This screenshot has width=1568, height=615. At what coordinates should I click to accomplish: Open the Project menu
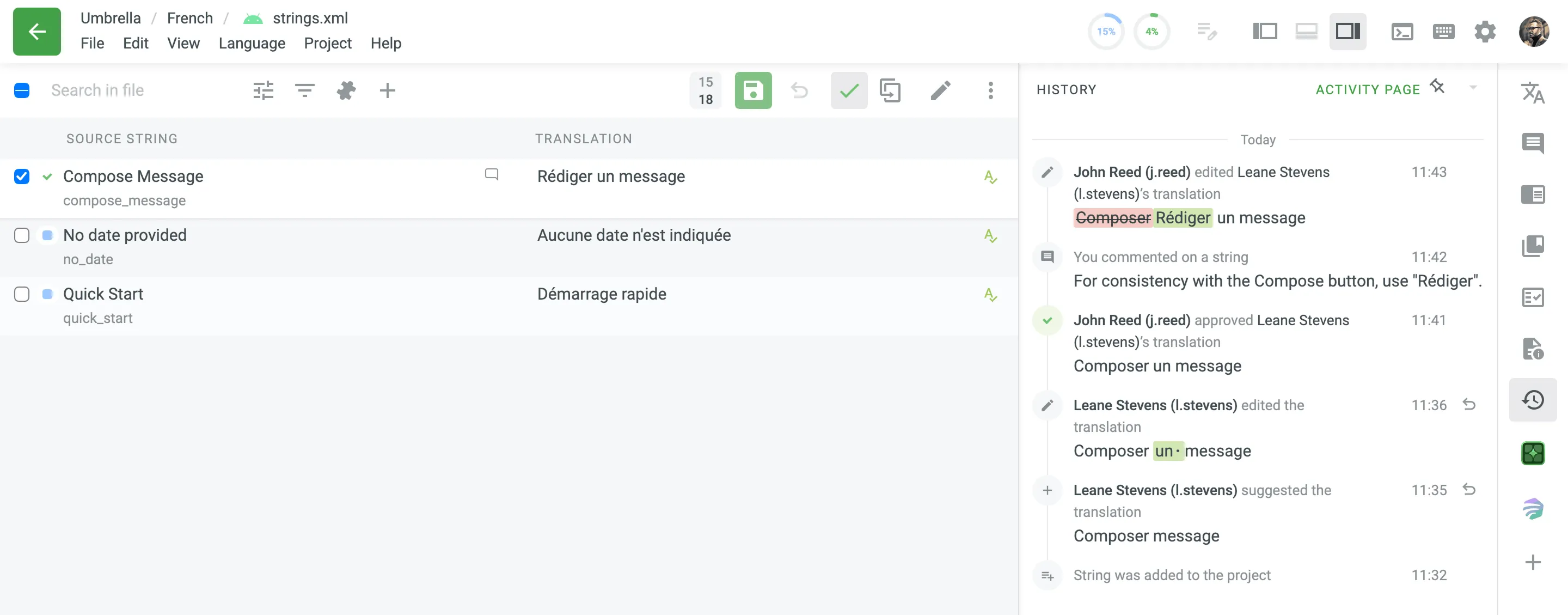[327, 43]
